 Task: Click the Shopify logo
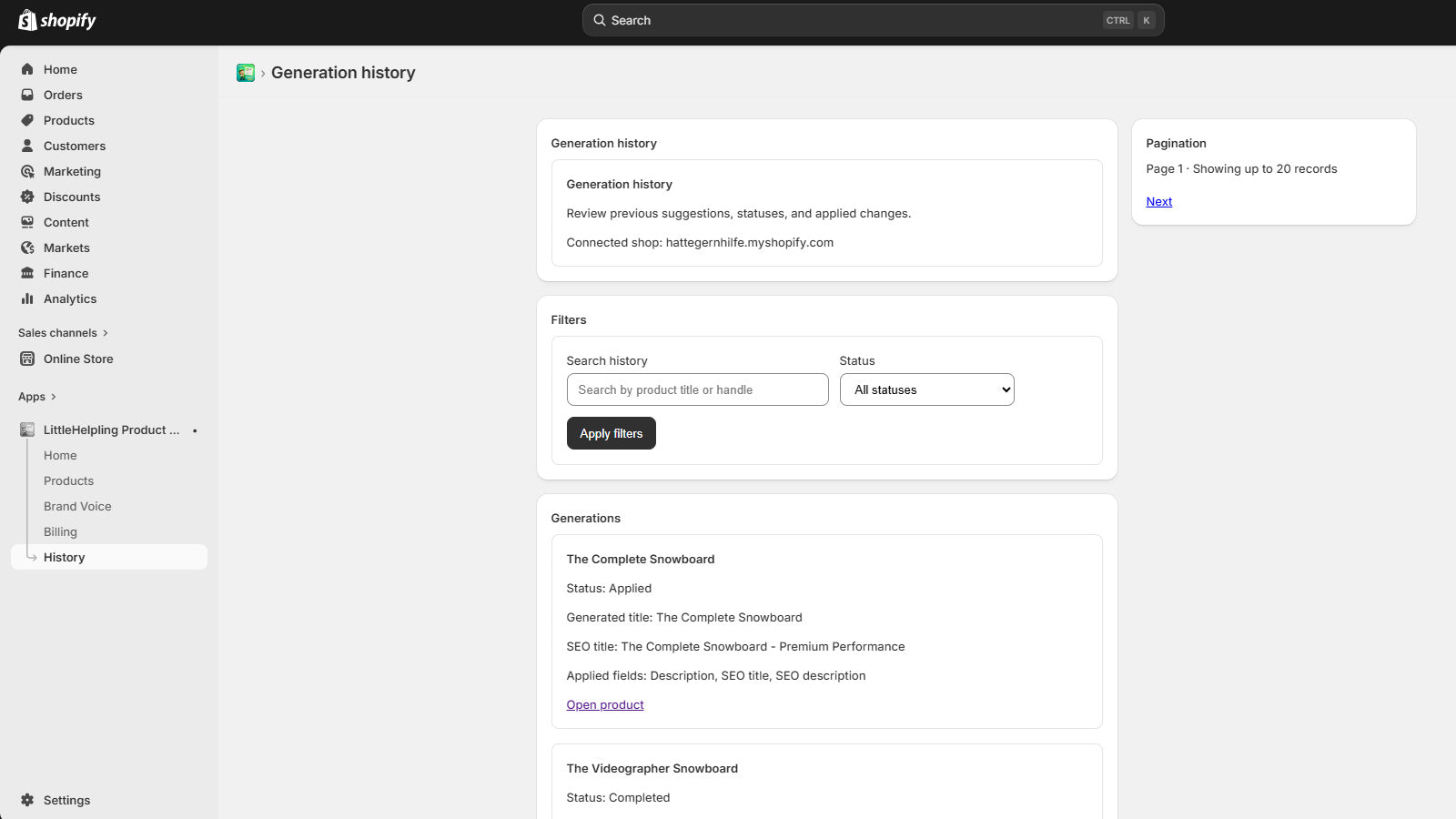(57, 20)
